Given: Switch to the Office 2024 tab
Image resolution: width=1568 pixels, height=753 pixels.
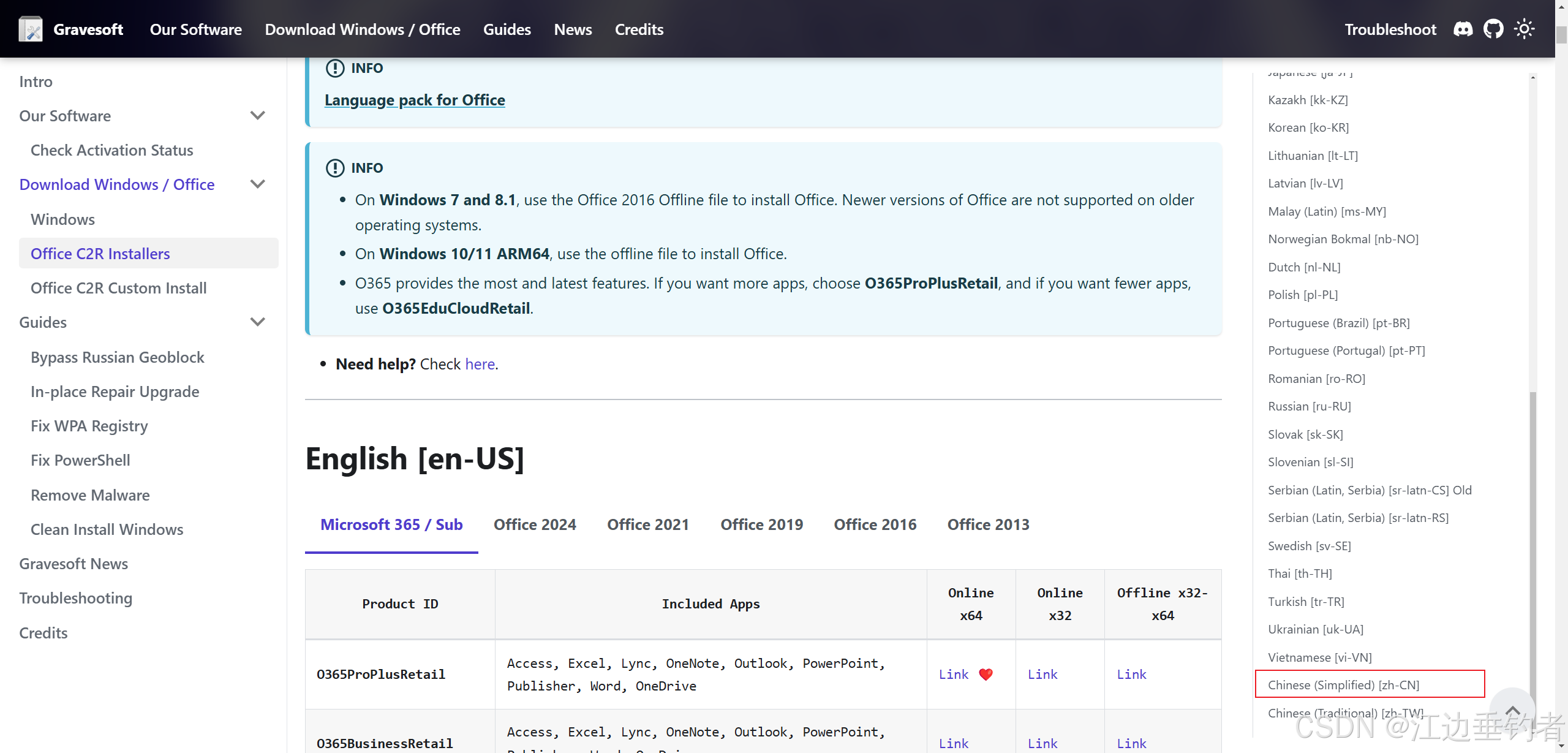Looking at the screenshot, I should 535,524.
